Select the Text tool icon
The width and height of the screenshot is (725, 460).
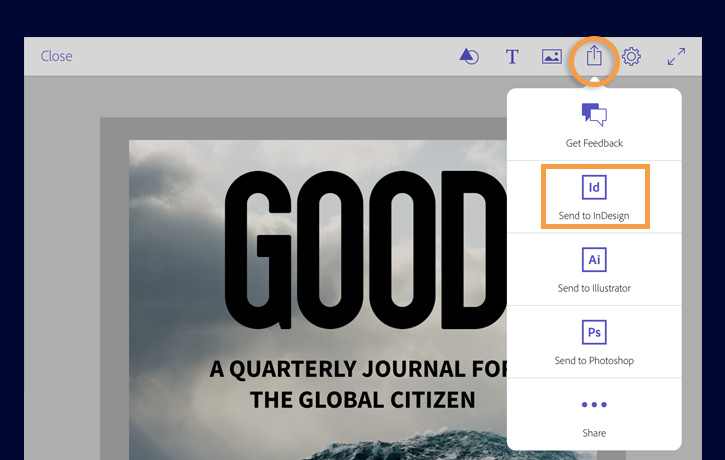click(512, 57)
